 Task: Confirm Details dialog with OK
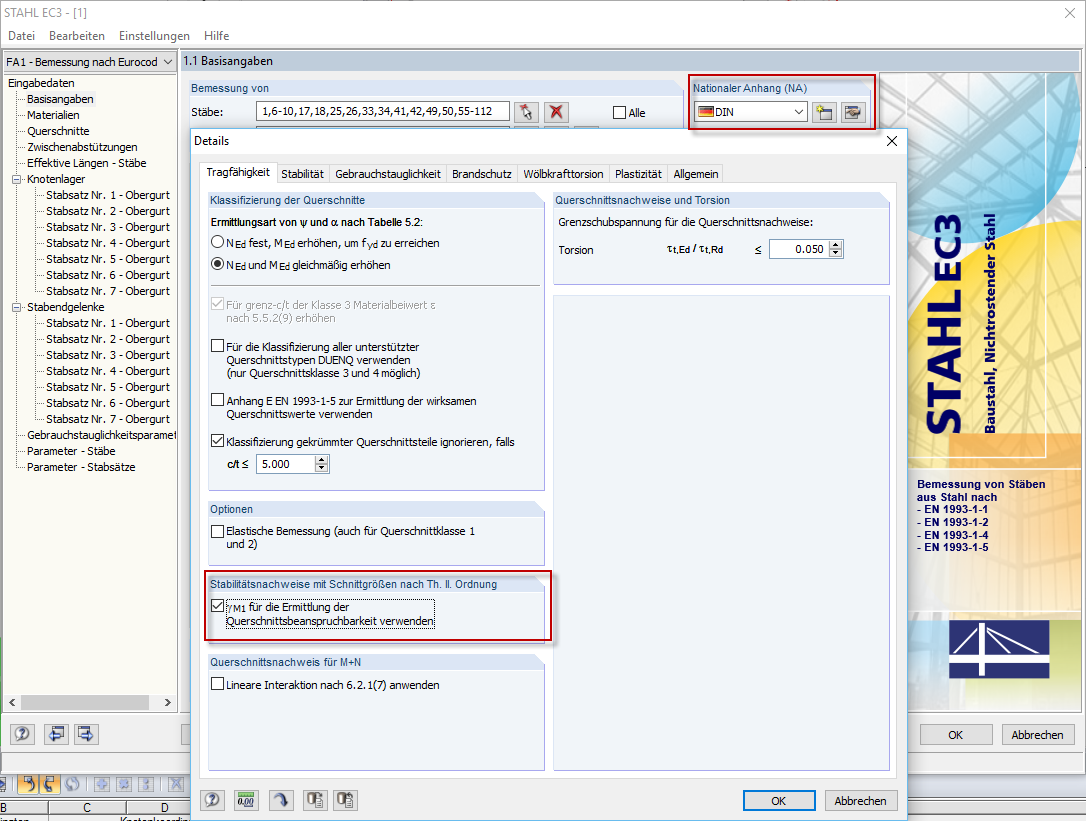tap(778, 801)
